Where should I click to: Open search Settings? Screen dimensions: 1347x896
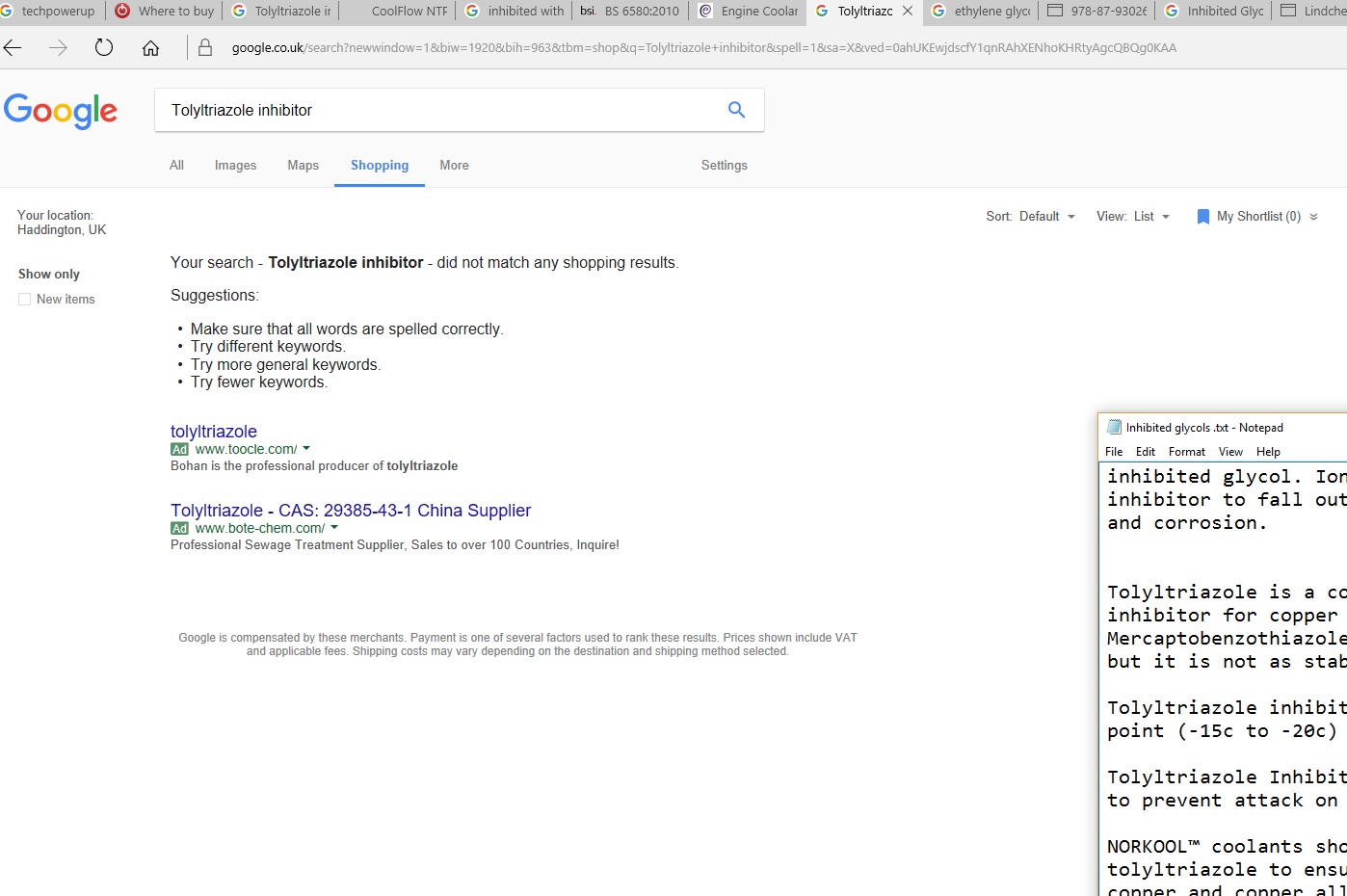(x=725, y=166)
